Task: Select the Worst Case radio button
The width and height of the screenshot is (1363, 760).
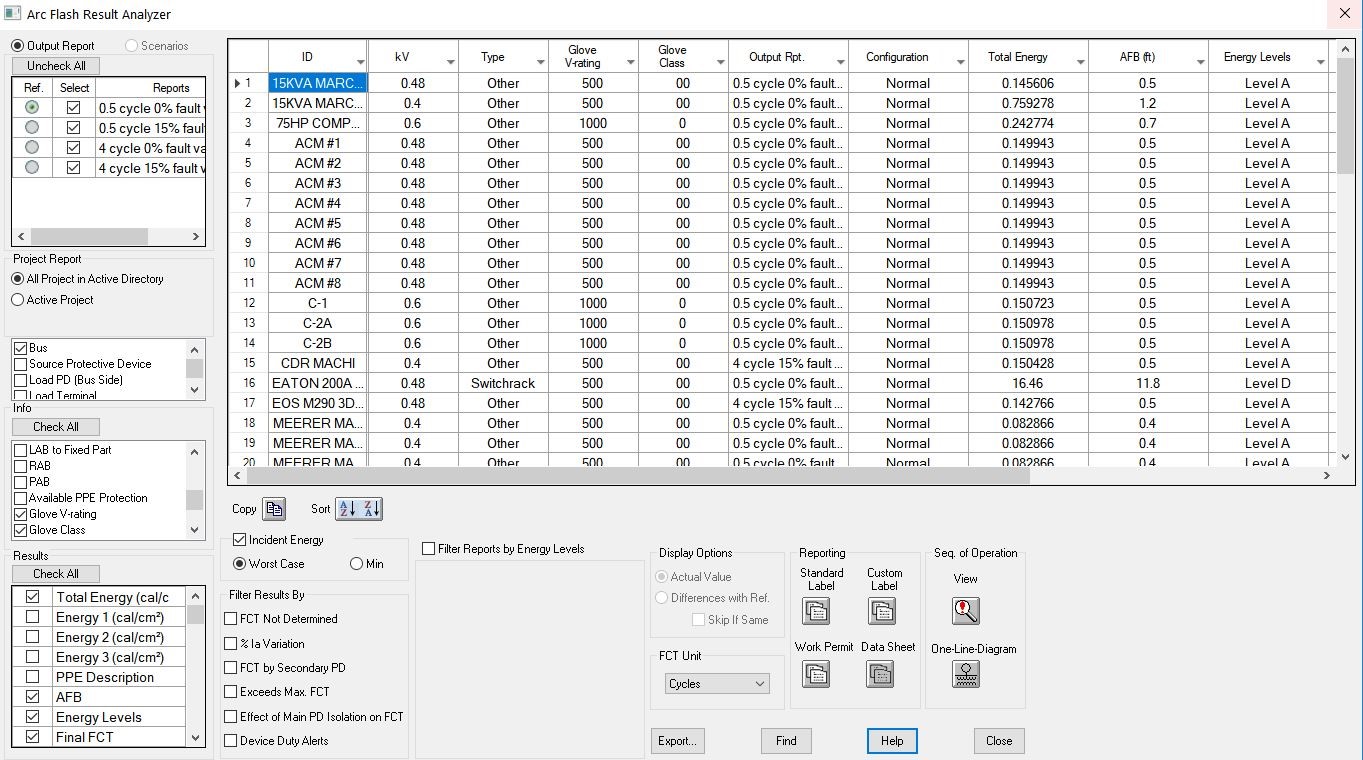Action: point(239,564)
